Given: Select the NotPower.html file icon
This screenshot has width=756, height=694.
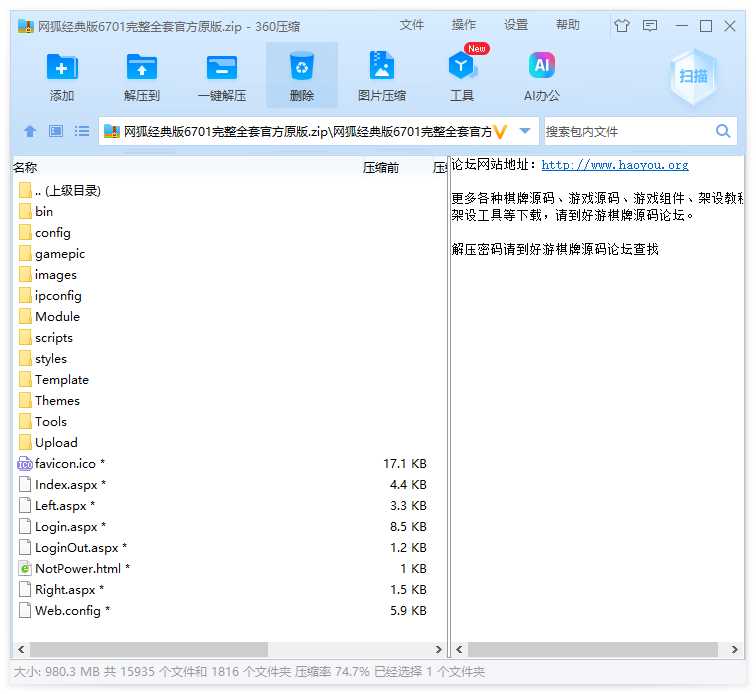Looking at the screenshot, I should (25, 569).
